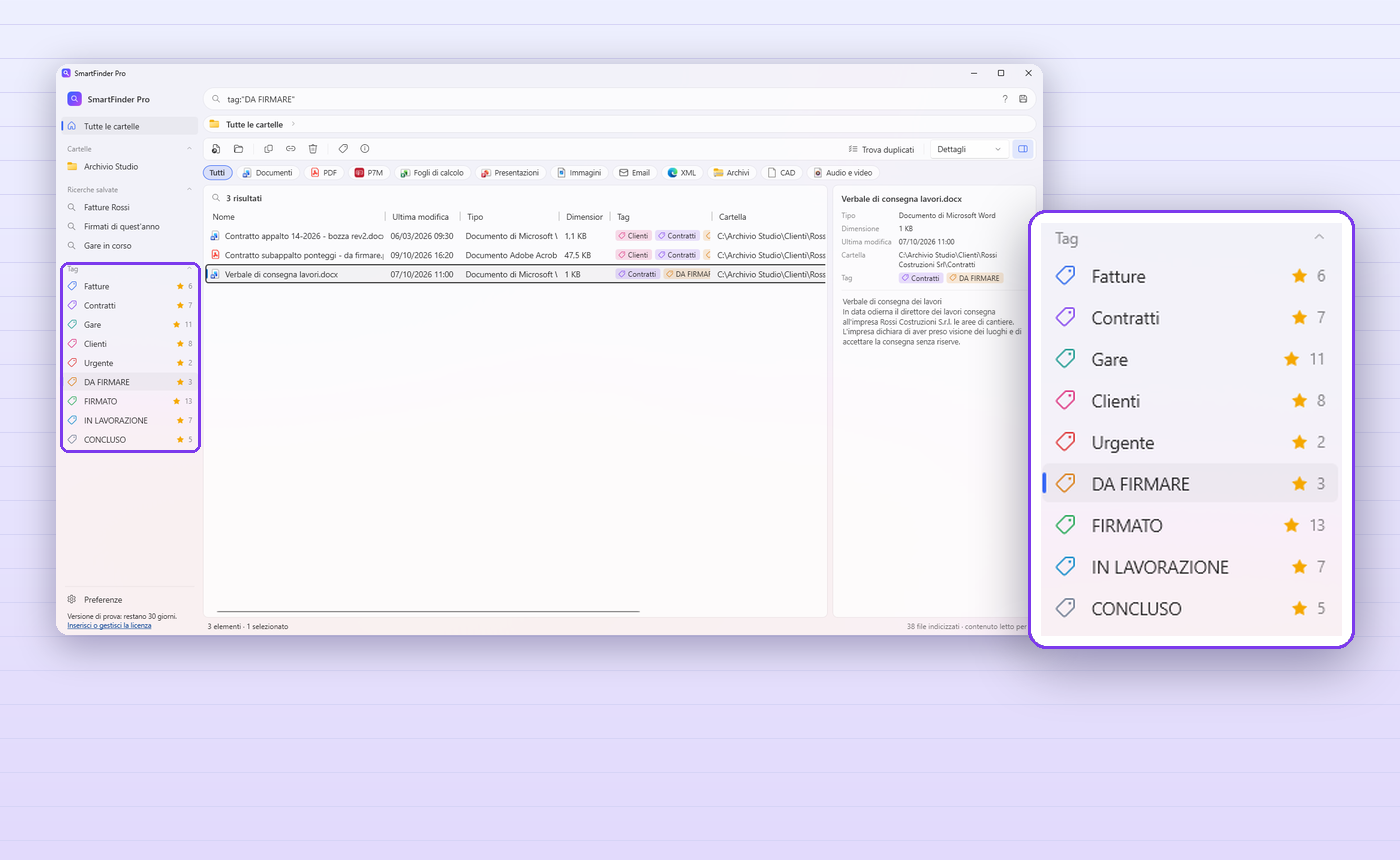The width and height of the screenshot is (1400, 860).
Task: Sort results by the Dimensione column header
Action: tap(584, 216)
